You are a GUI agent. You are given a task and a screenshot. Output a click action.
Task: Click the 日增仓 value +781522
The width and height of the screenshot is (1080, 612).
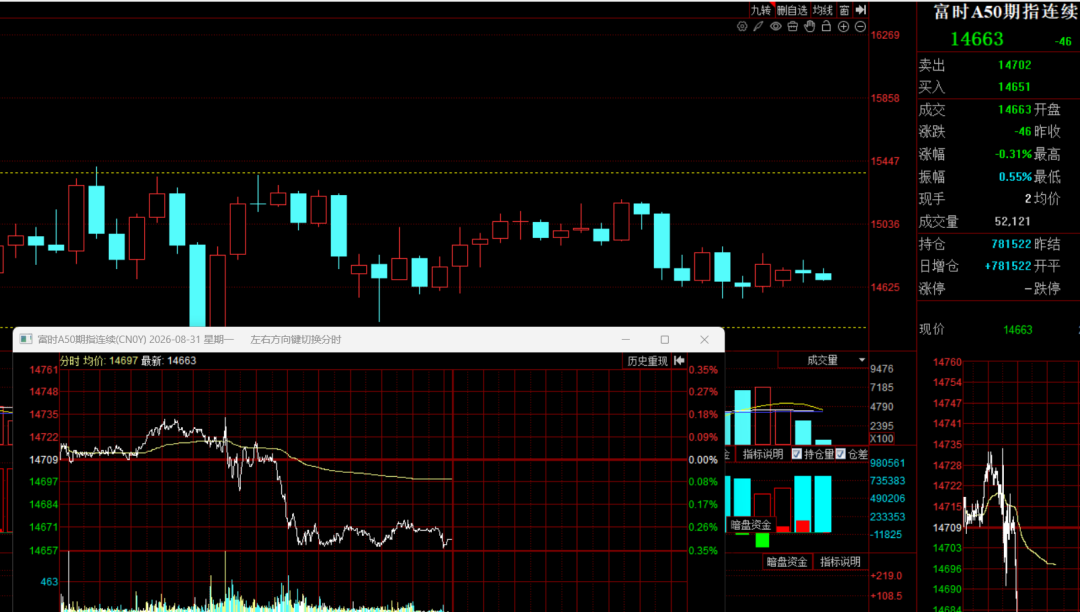(1008, 266)
